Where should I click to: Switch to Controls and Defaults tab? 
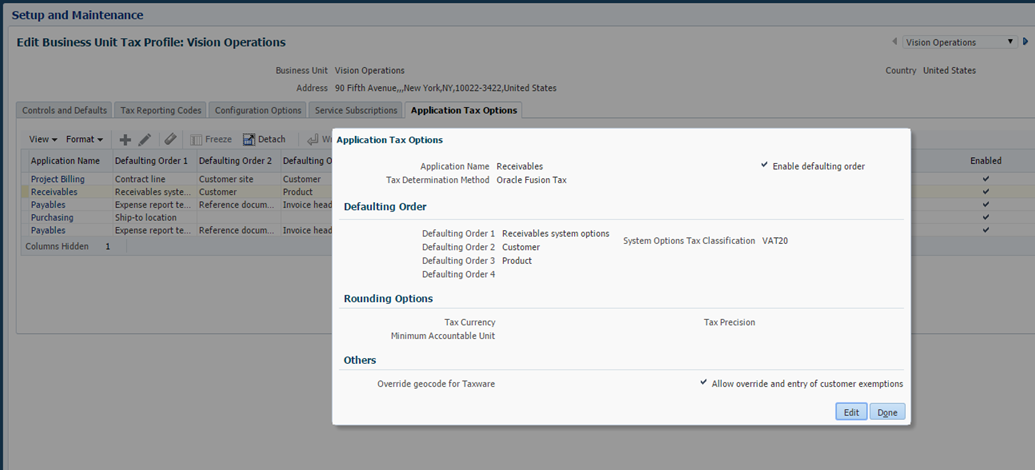pyautogui.click(x=64, y=110)
